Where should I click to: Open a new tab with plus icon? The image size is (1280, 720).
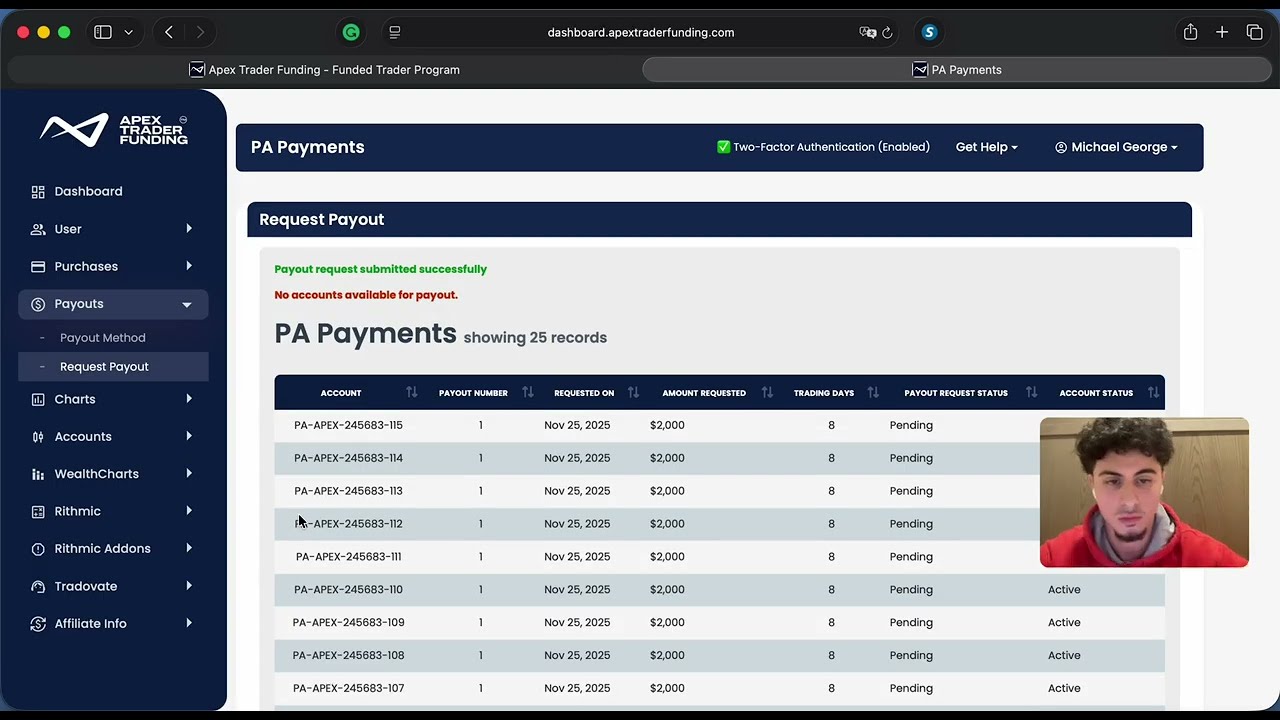click(x=1222, y=32)
